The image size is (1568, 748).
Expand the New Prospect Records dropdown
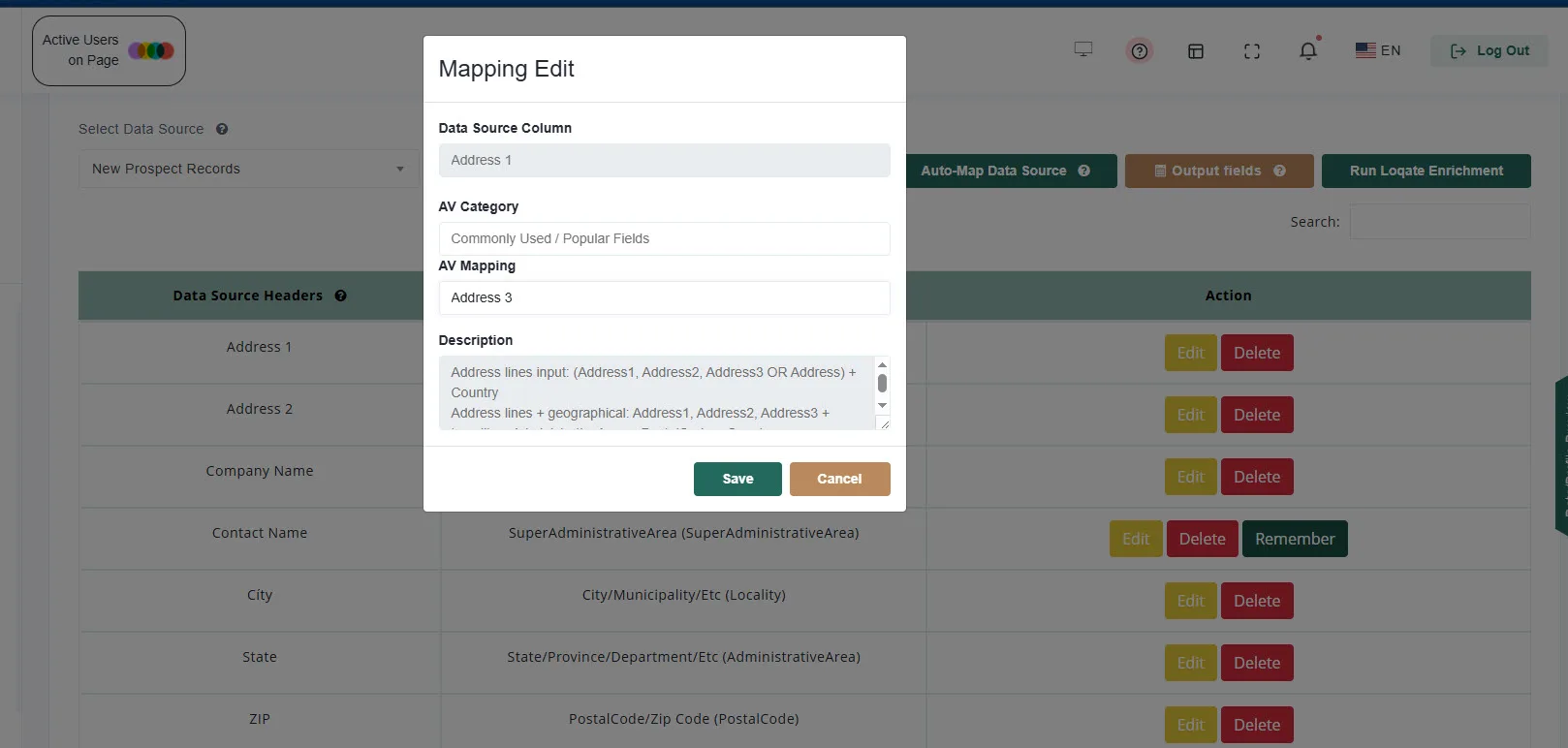[249, 169]
